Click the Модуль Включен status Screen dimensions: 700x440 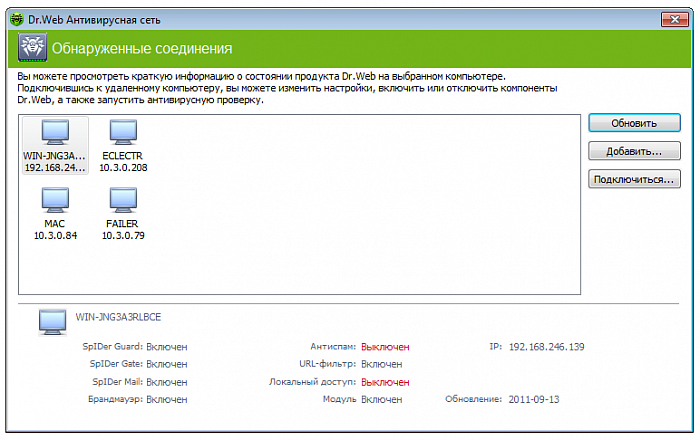pos(382,399)
